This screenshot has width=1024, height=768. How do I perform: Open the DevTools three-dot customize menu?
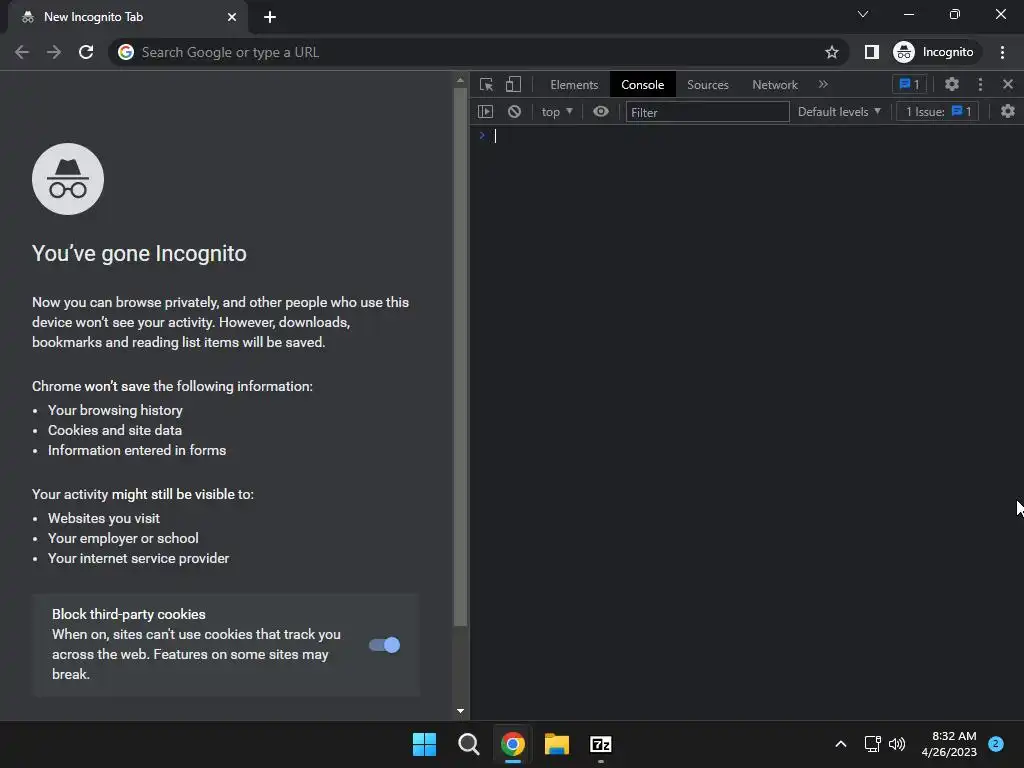pyautogui.click(x=980, y=84)
